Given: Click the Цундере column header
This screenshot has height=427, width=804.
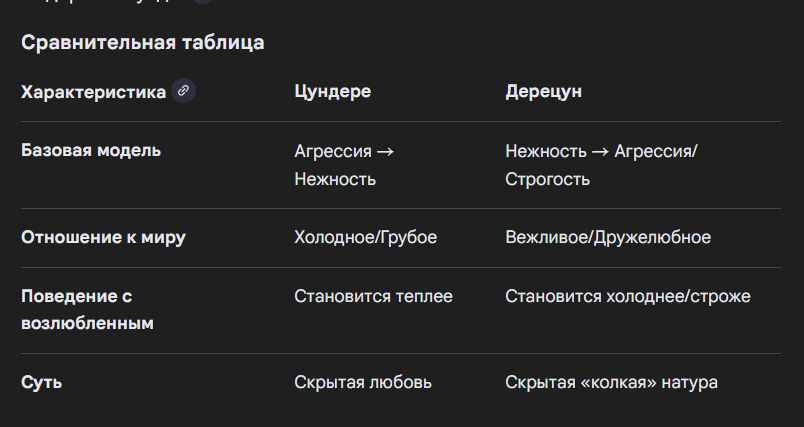Looking at the screenshot, I should 332,92.
